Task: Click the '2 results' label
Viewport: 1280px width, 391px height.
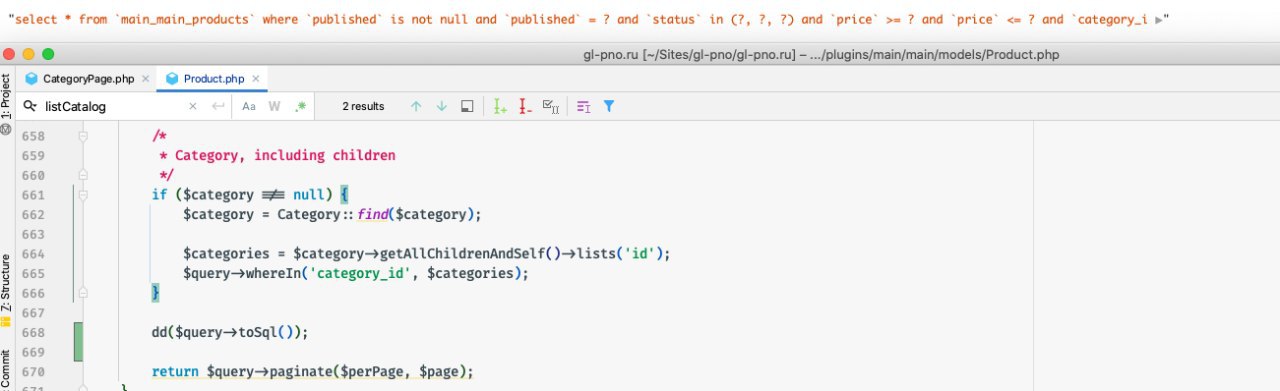Action: click(x=363, y=106)
